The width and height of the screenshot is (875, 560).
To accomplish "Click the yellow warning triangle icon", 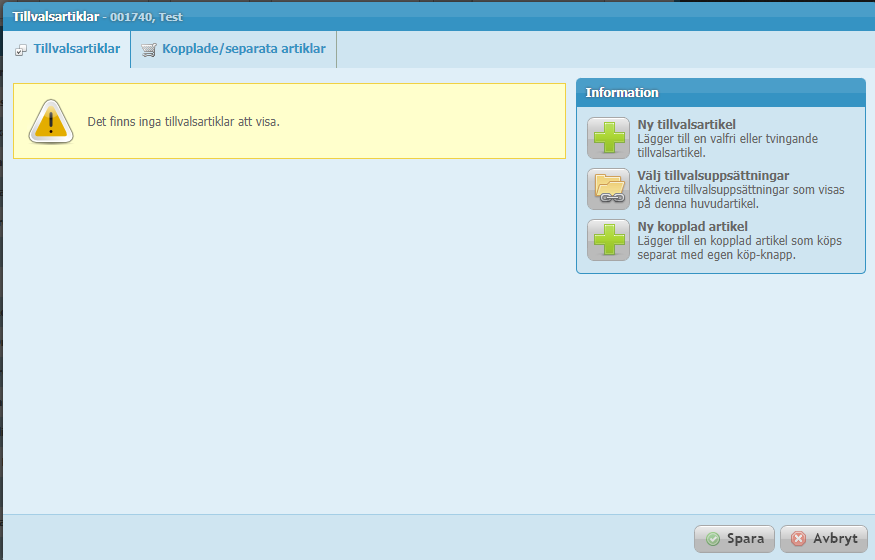I will (51, 122).
